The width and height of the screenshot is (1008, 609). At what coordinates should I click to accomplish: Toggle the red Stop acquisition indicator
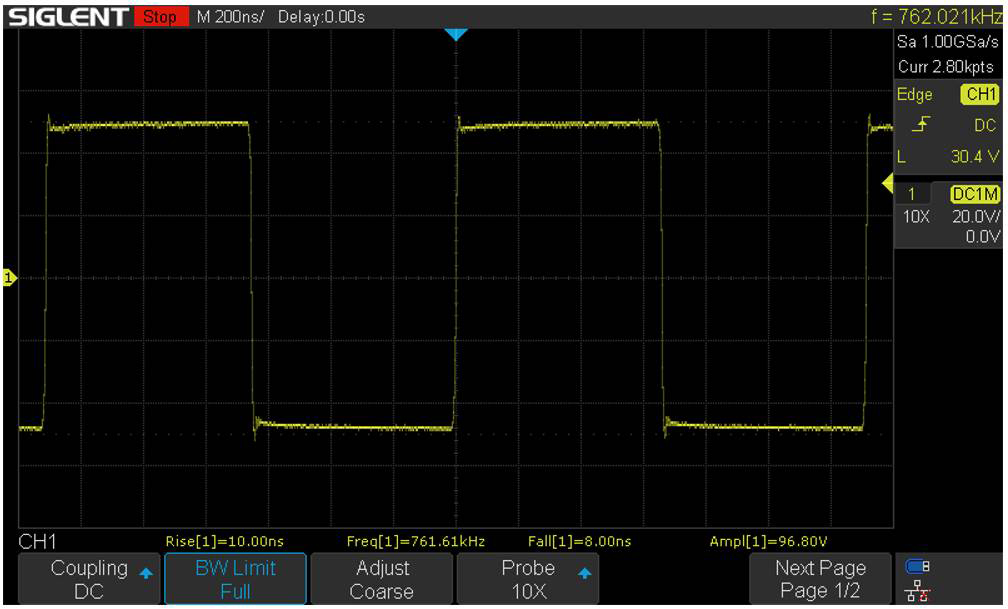click(x=159, y=17)
